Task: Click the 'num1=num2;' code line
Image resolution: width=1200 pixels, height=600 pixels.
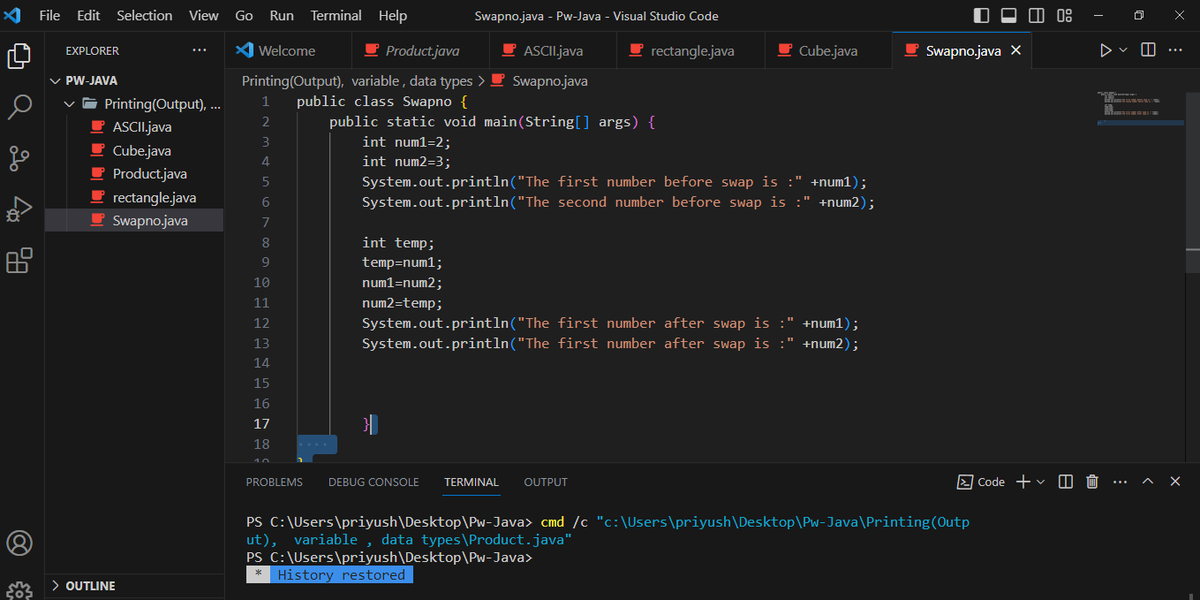Action: point(402,283)
